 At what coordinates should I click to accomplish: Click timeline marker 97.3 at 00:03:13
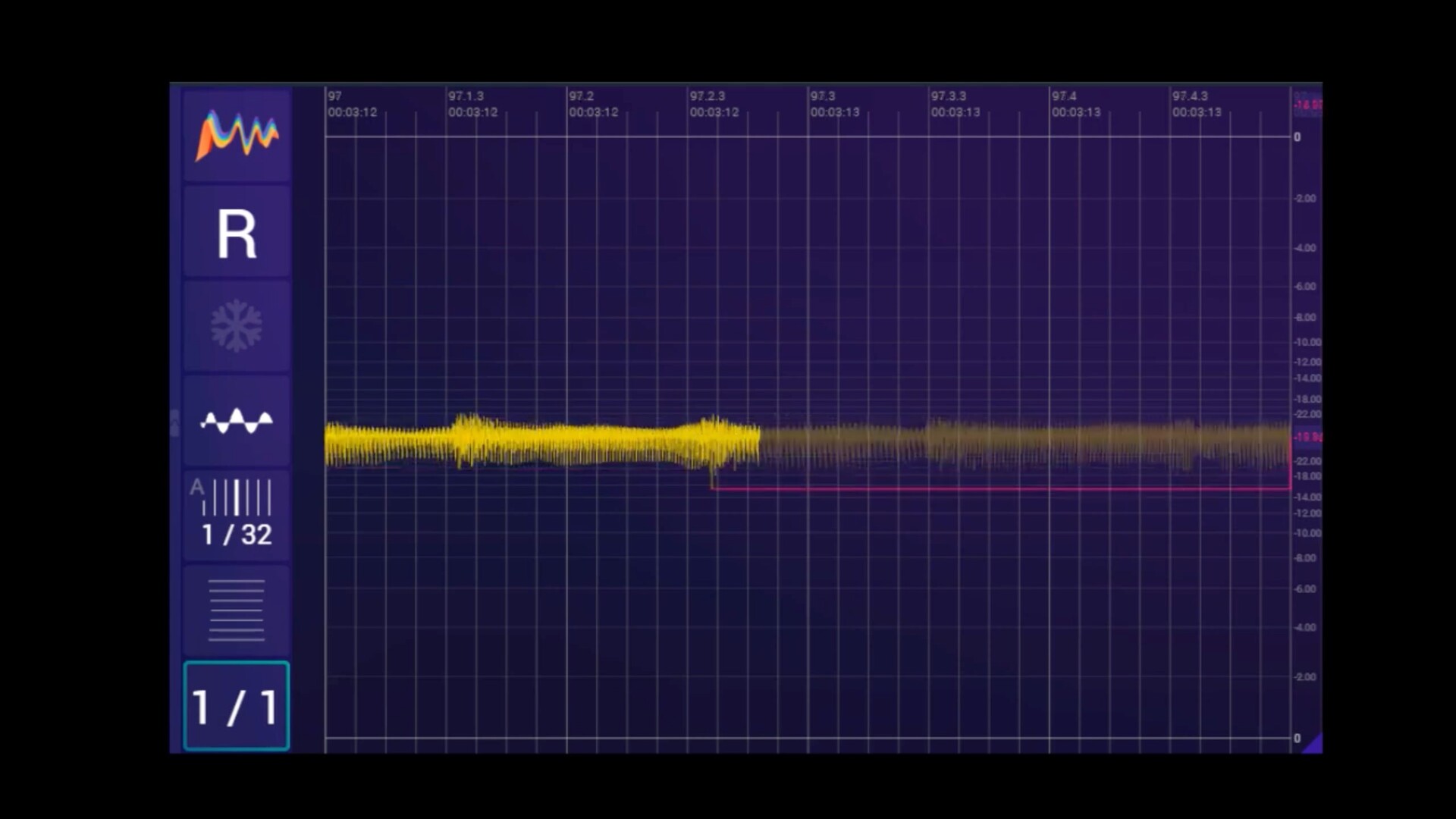833,104
